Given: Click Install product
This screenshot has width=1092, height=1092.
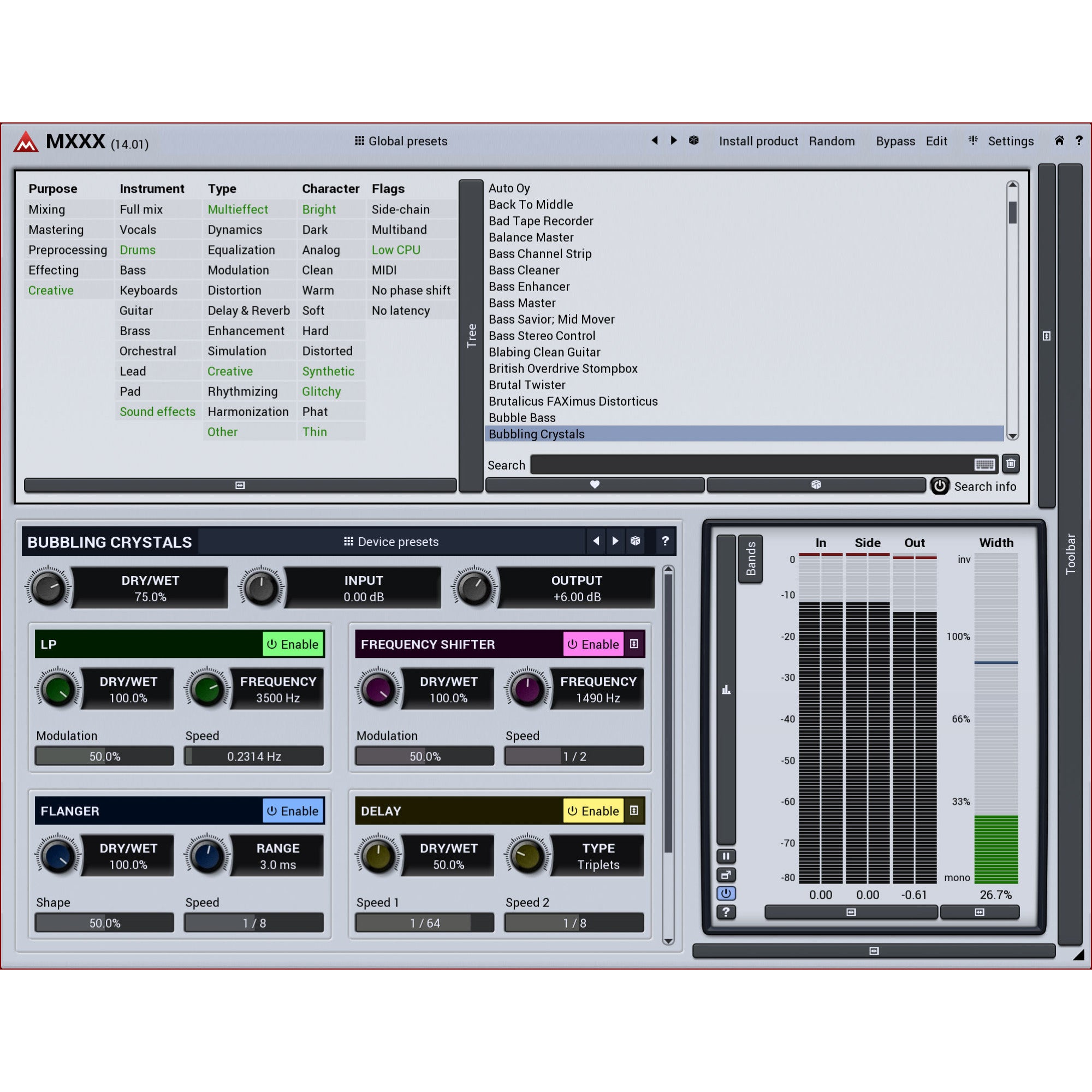Looking at the screenshot, I should coord(758,141).
